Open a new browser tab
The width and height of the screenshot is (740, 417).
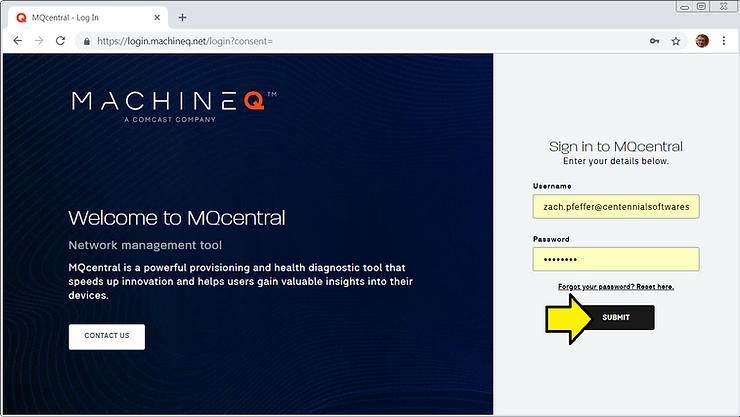pyautogui.click(x=182, y=17)
